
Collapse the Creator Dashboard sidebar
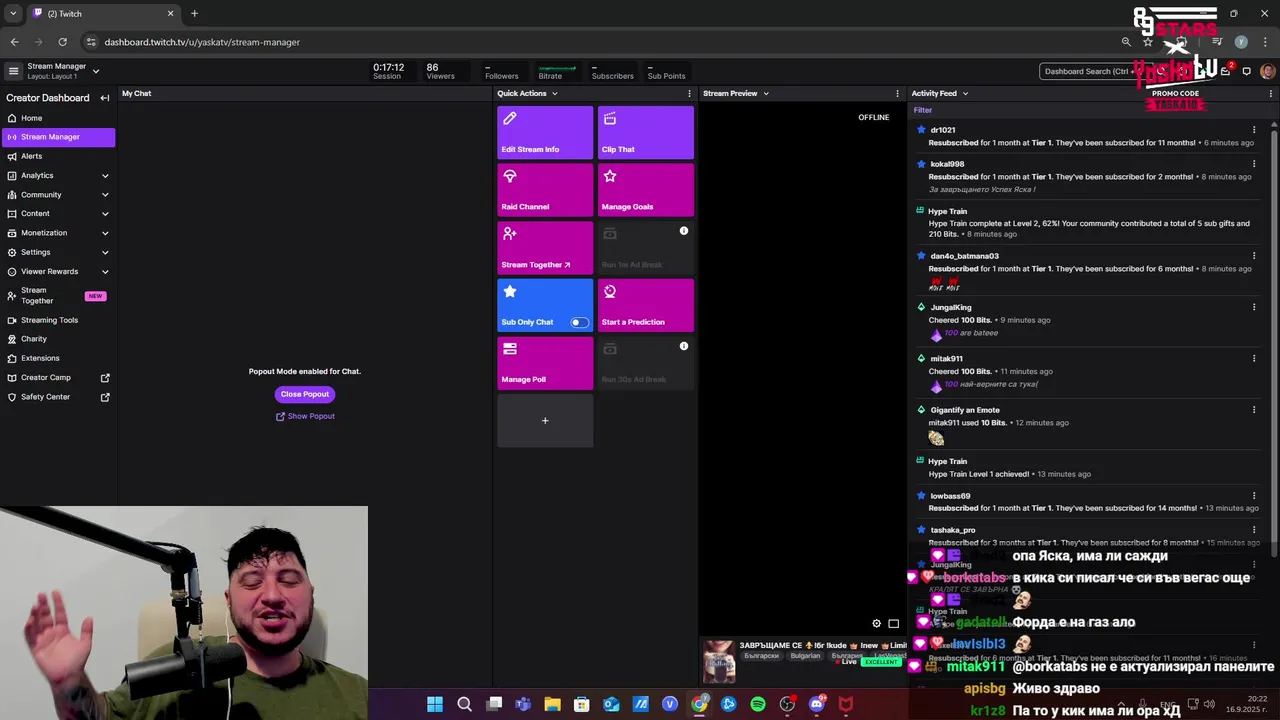tap(104, 98)
